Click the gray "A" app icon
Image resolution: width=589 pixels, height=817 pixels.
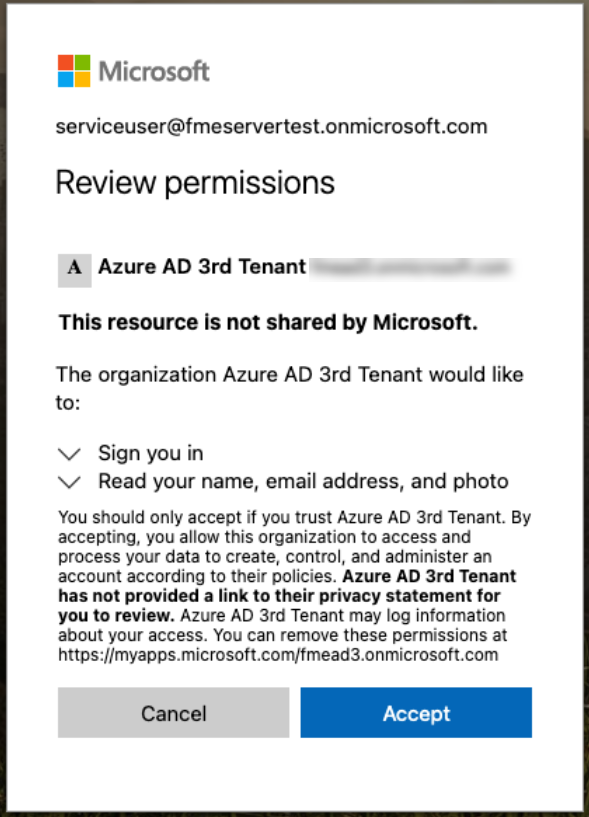(x=75, y=270)
